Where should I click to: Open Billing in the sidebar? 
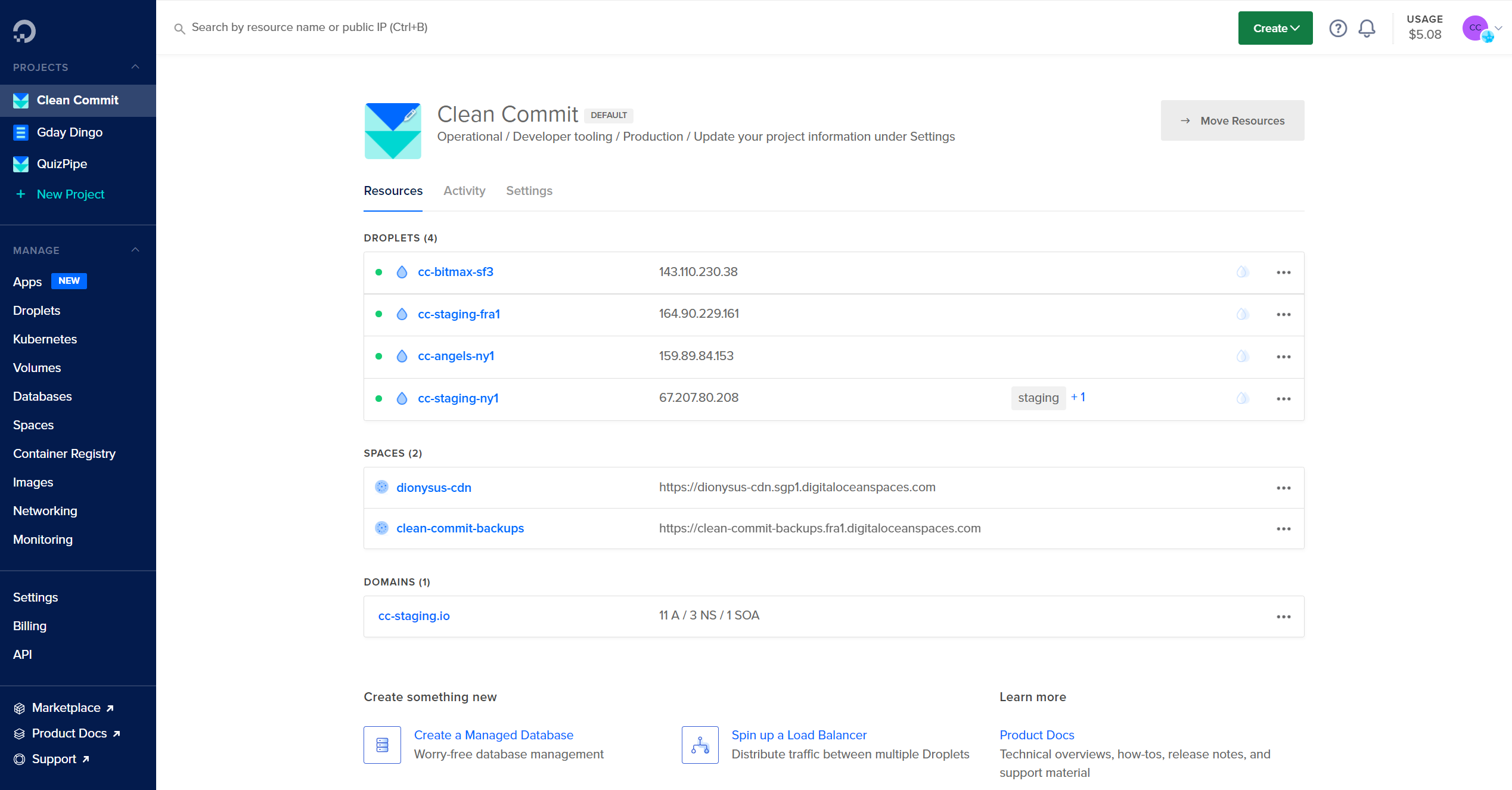coord(30,626)
